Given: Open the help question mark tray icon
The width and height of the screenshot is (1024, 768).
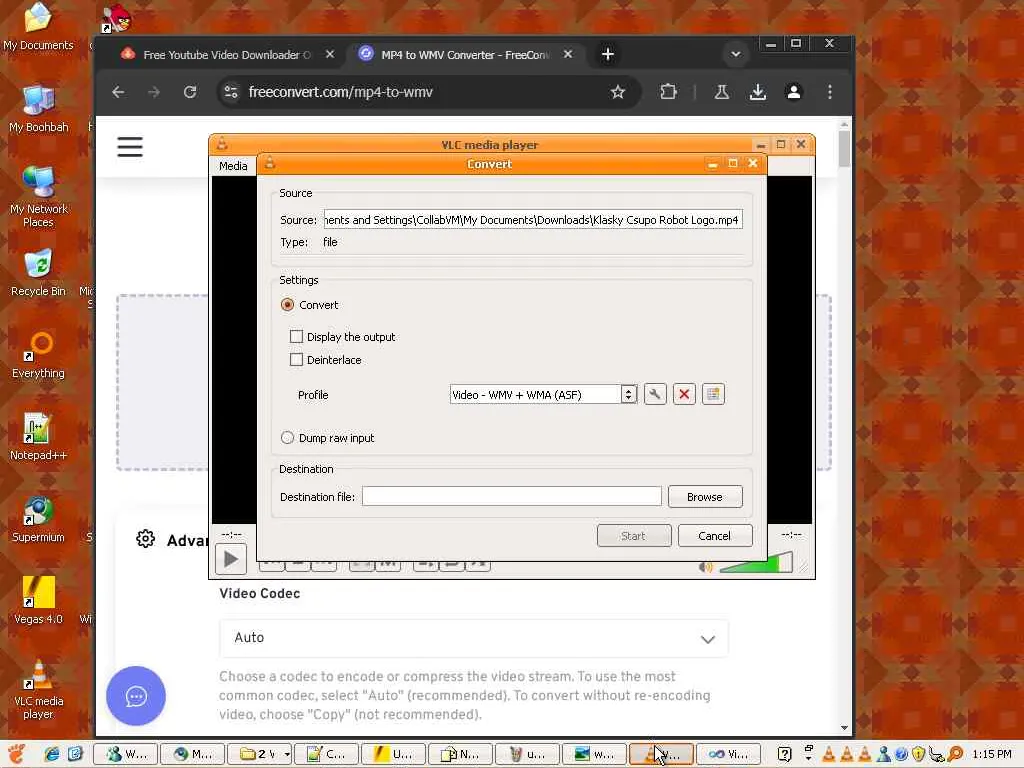Looking at the screenshot, I should pyautogui.click(x=784, y=754).
